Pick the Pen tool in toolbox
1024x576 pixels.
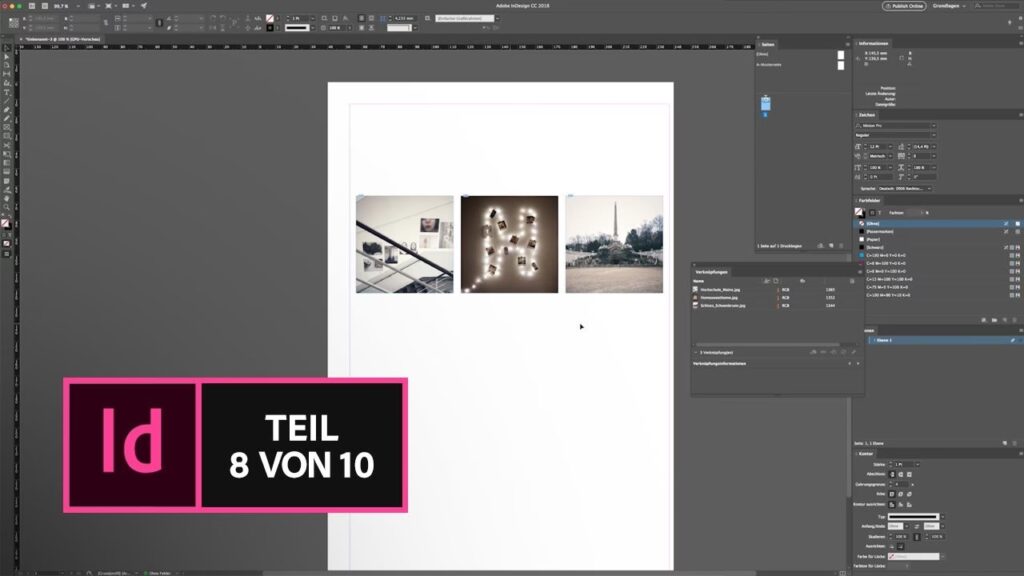(7, 109)
